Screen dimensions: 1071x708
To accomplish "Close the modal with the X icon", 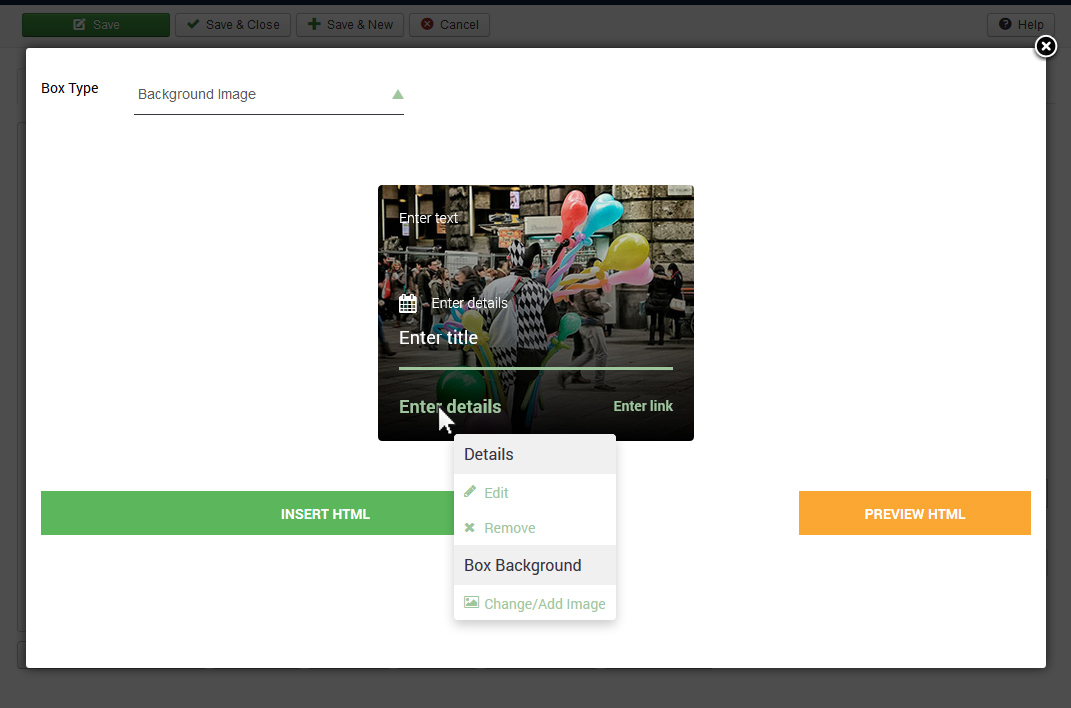I will click(1046, 46).
